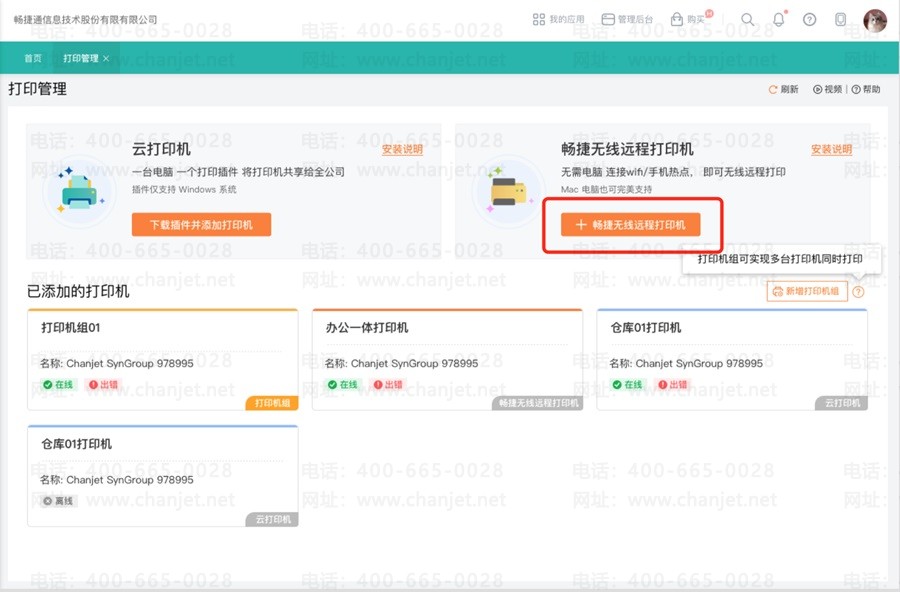Viewport: 900px width, 592px height.
Task: Open the user avatar menu
Action: [875, 21]
